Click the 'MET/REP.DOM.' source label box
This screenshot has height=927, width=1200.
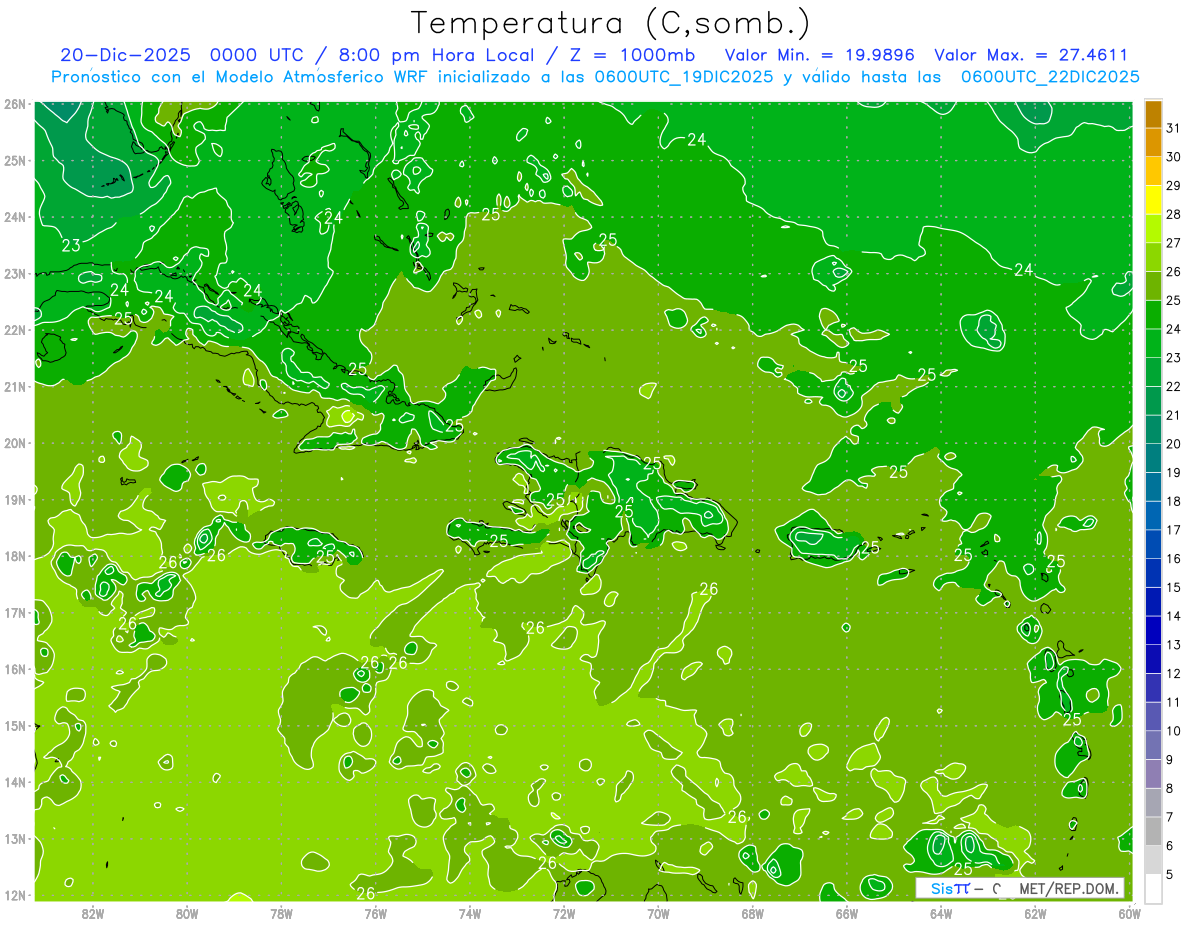point(1020,888)
